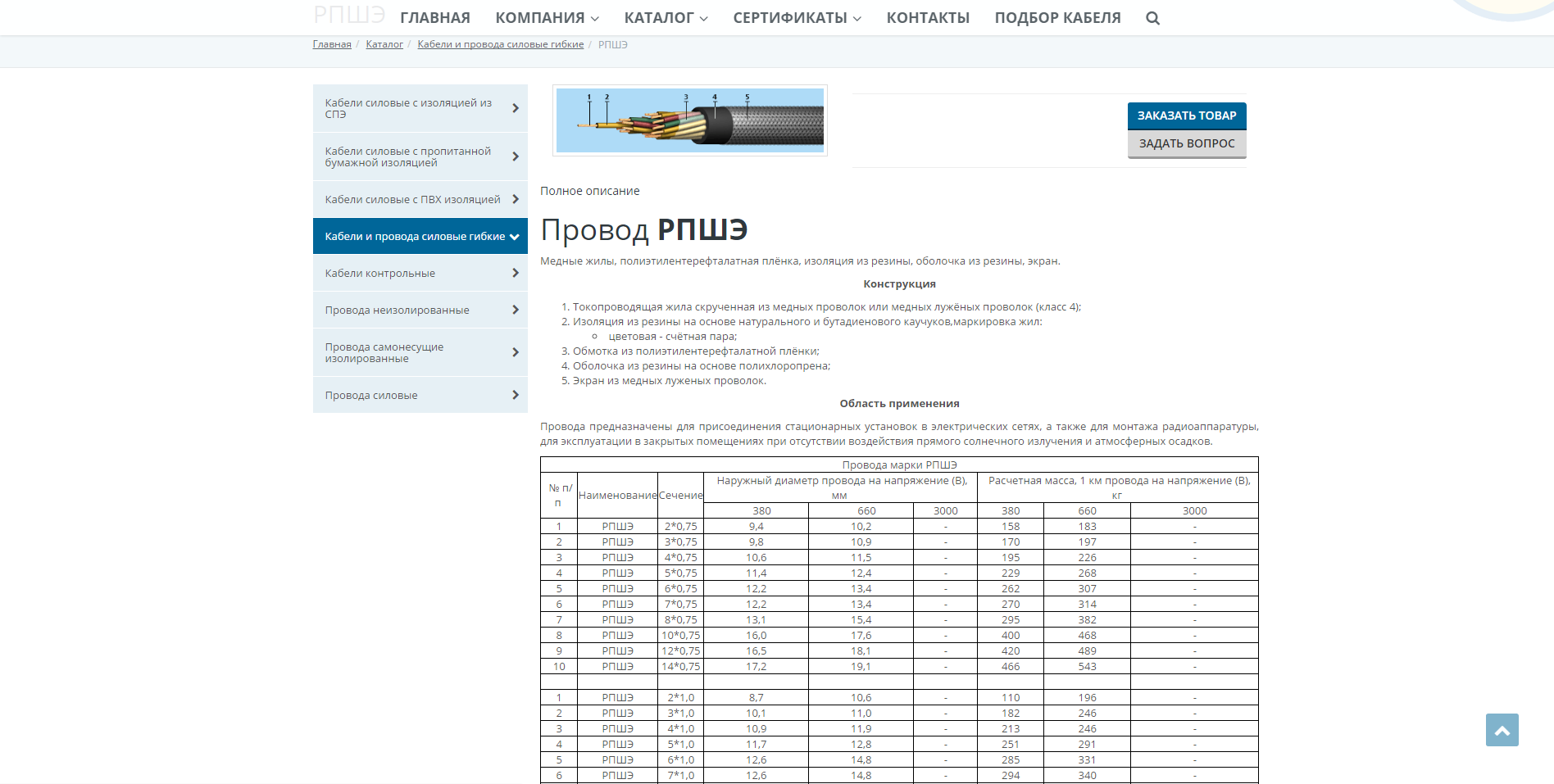
Task: Click the table cell 10*0,75
Action: [x=680, y=635]
